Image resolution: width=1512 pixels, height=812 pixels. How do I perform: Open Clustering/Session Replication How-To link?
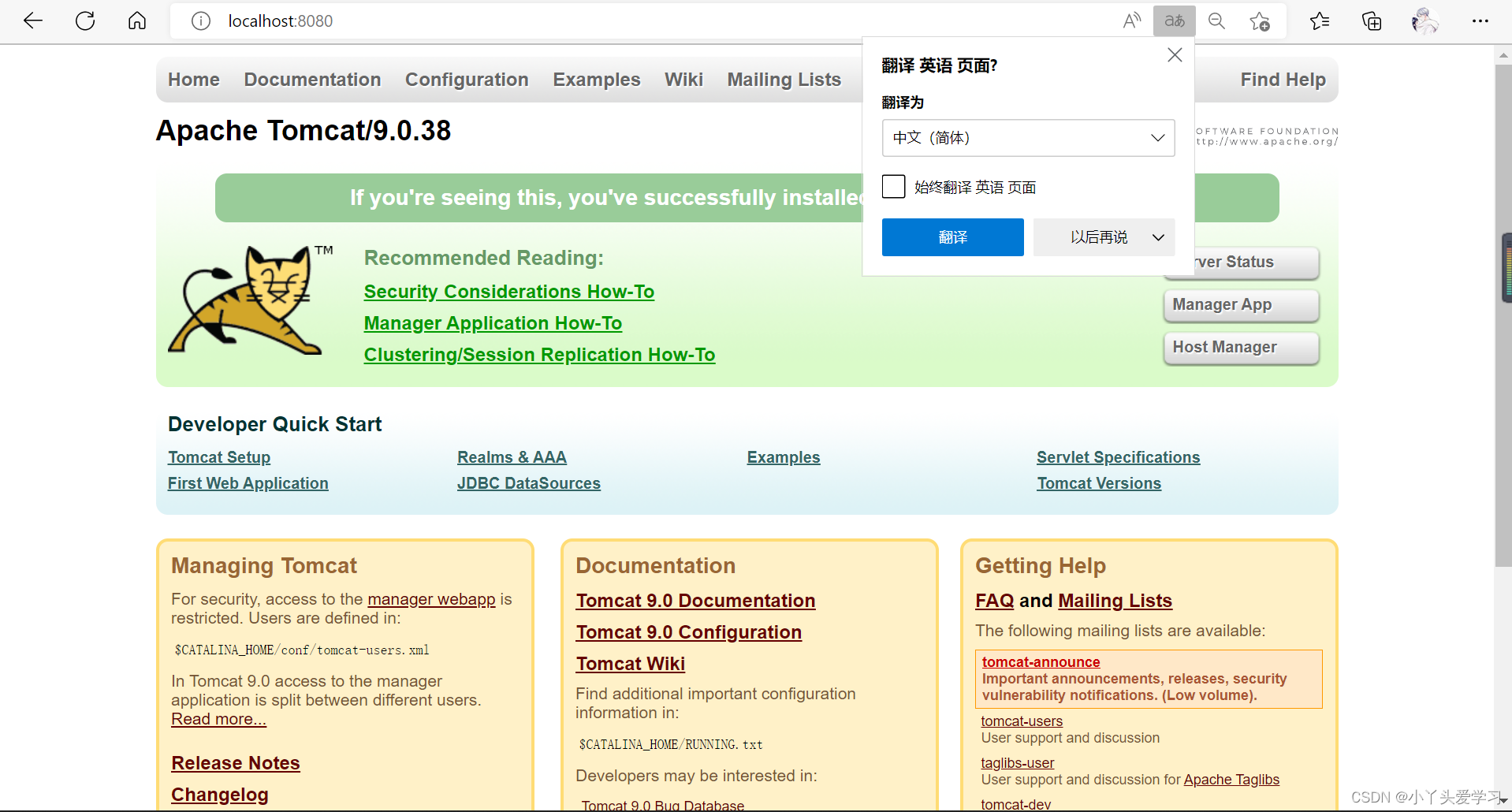point(539,355)
